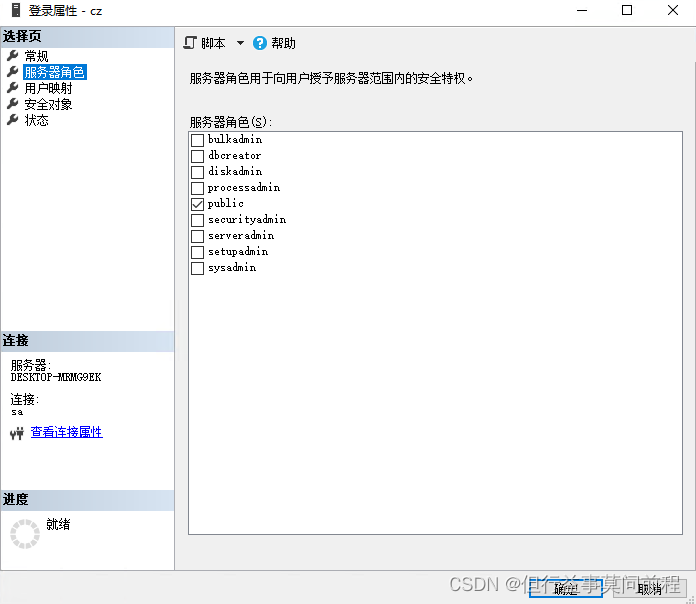This screenshot has width=696, height=604.
Task: Select the serveradmin role name
Action: click(241, 236)
